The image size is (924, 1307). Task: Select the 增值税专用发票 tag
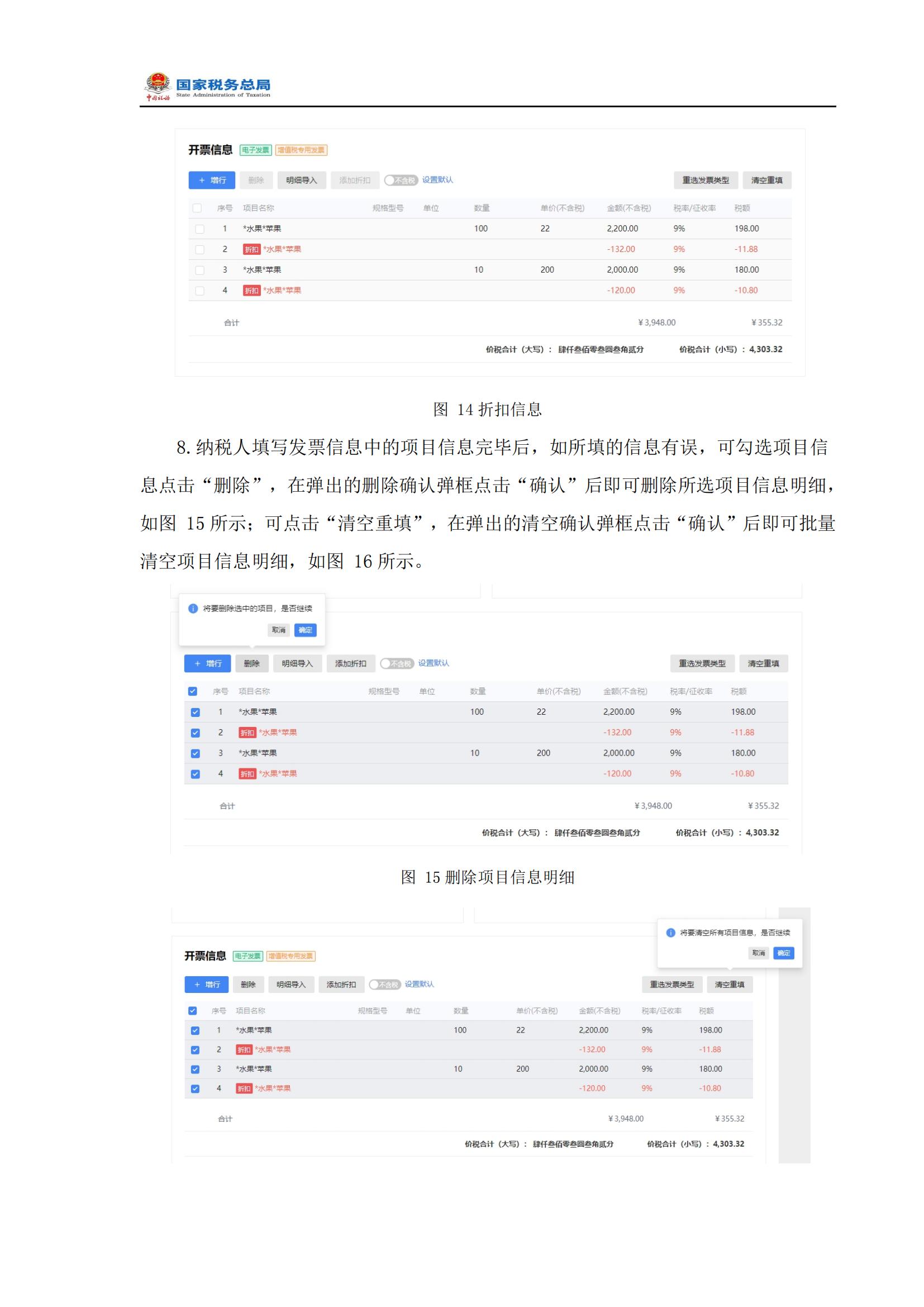(x=303, y=150)
